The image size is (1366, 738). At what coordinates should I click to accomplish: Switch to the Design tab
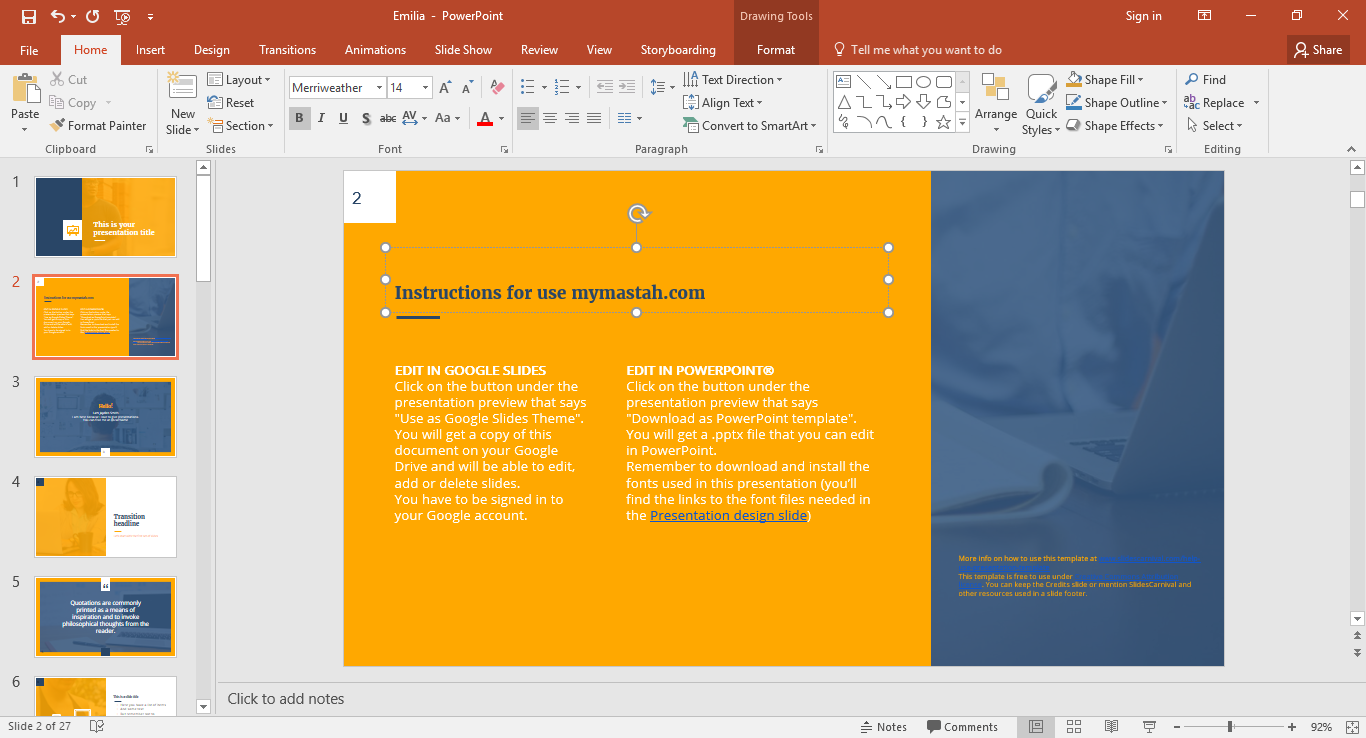(x=212, y=50)
